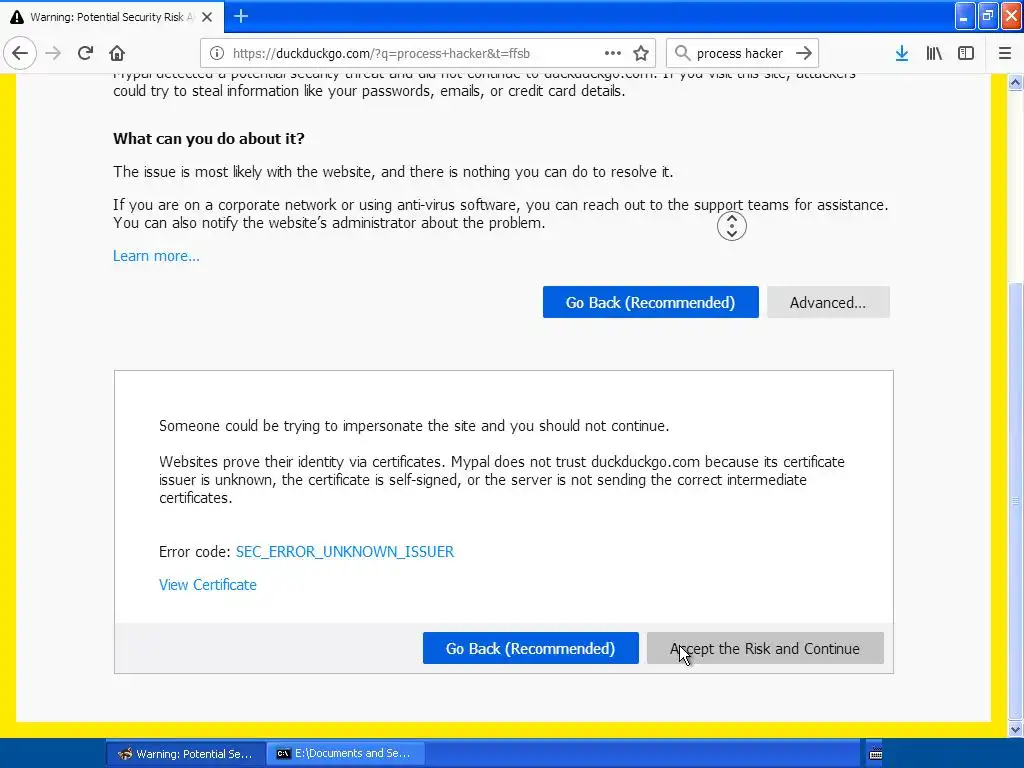1024x768 pixels.
Task: Open the Learn more link
Action: click(x=156, y=256)
